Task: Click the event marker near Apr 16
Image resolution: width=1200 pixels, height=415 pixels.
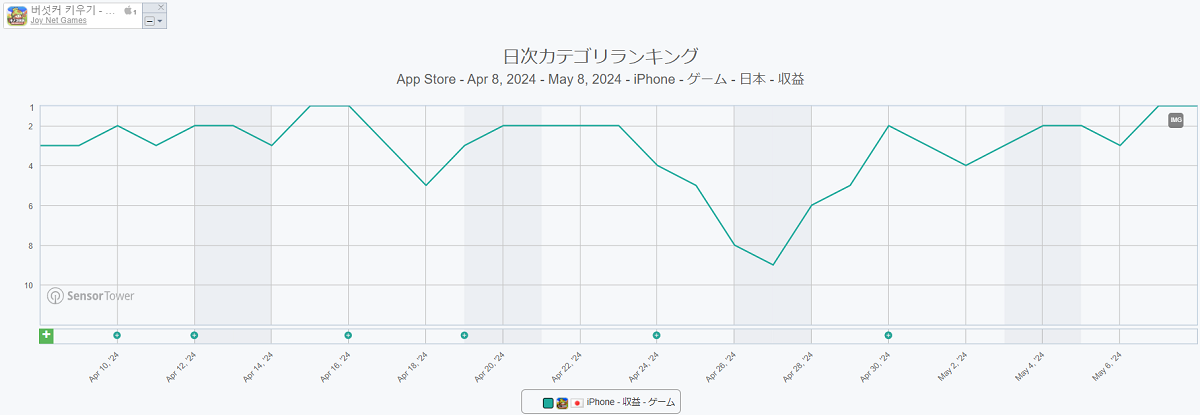Action: click(348, 335)
